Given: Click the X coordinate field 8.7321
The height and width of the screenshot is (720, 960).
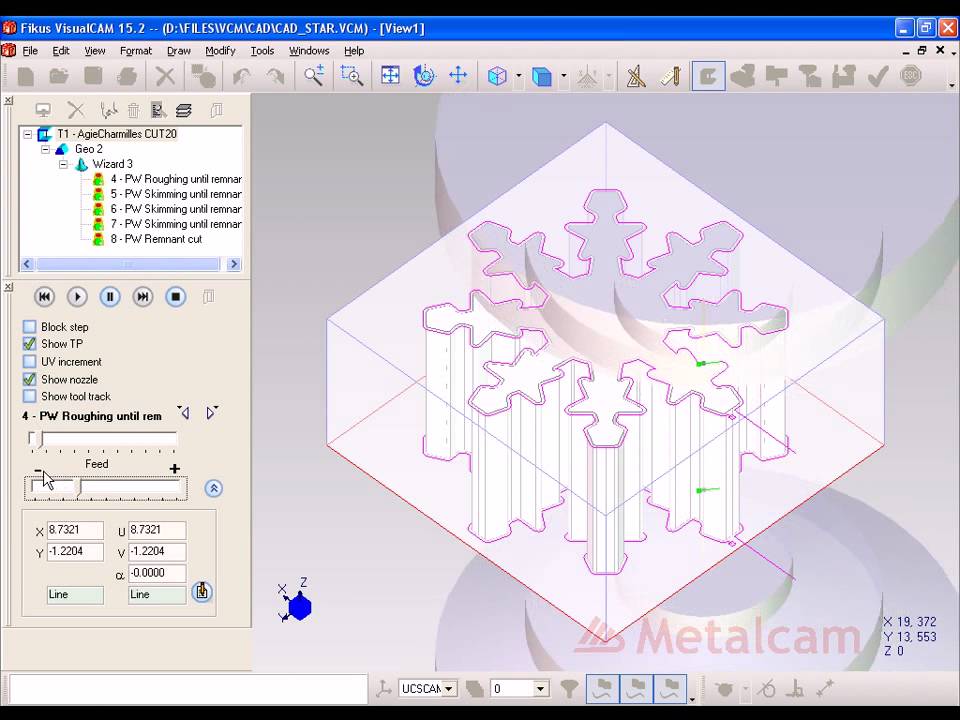Looking at the screenshot, I should (75, 530).
